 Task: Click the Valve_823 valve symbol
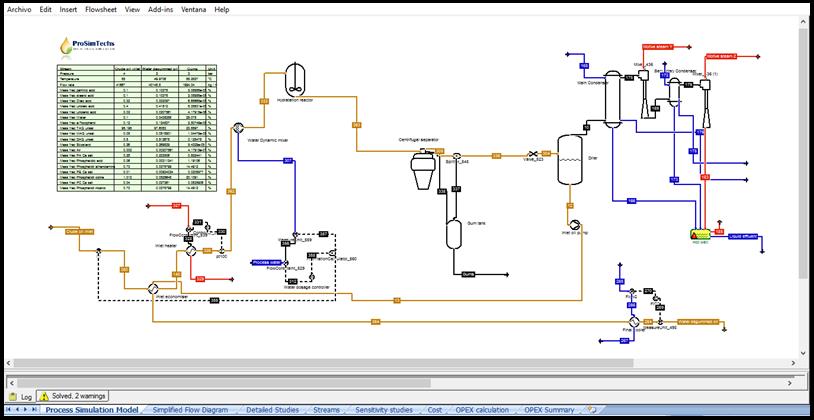click(530, 155)
